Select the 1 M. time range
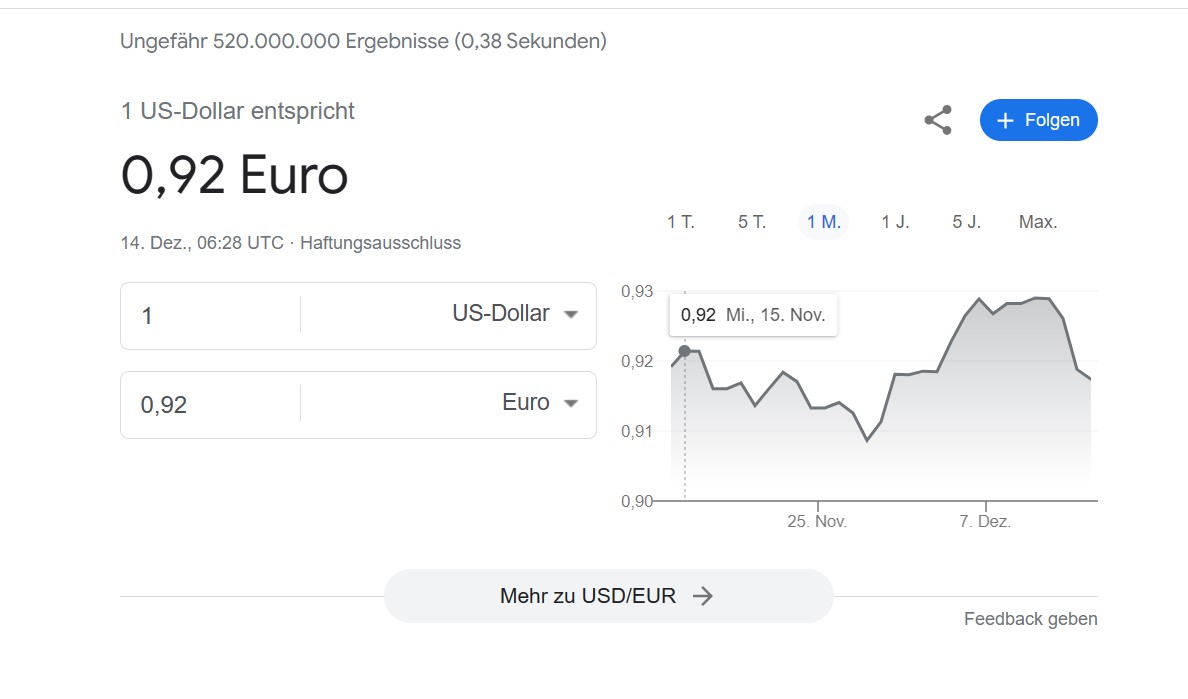The image size is (1188, 699). pyautogui.click(x=824, y=222)
